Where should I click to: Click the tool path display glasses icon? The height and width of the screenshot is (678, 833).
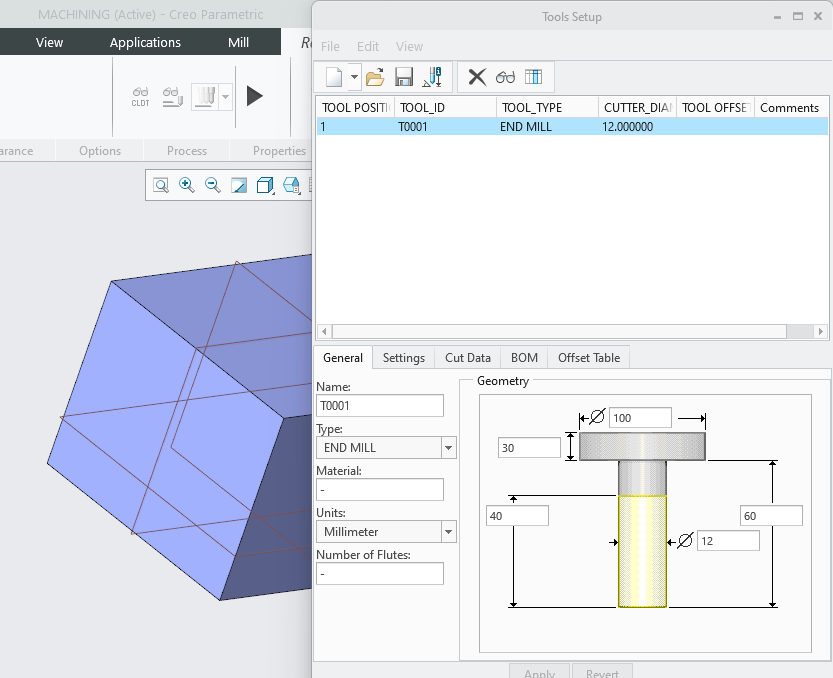(x=173, y=97)
